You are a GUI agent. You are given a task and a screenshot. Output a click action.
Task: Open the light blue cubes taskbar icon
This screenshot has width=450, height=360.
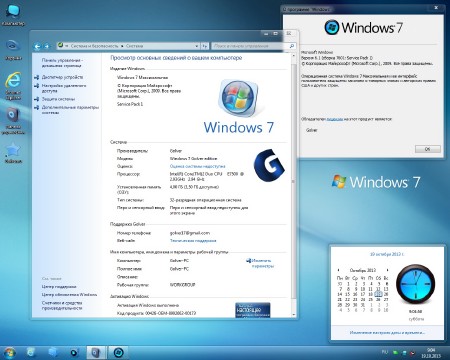pos(52,352)
